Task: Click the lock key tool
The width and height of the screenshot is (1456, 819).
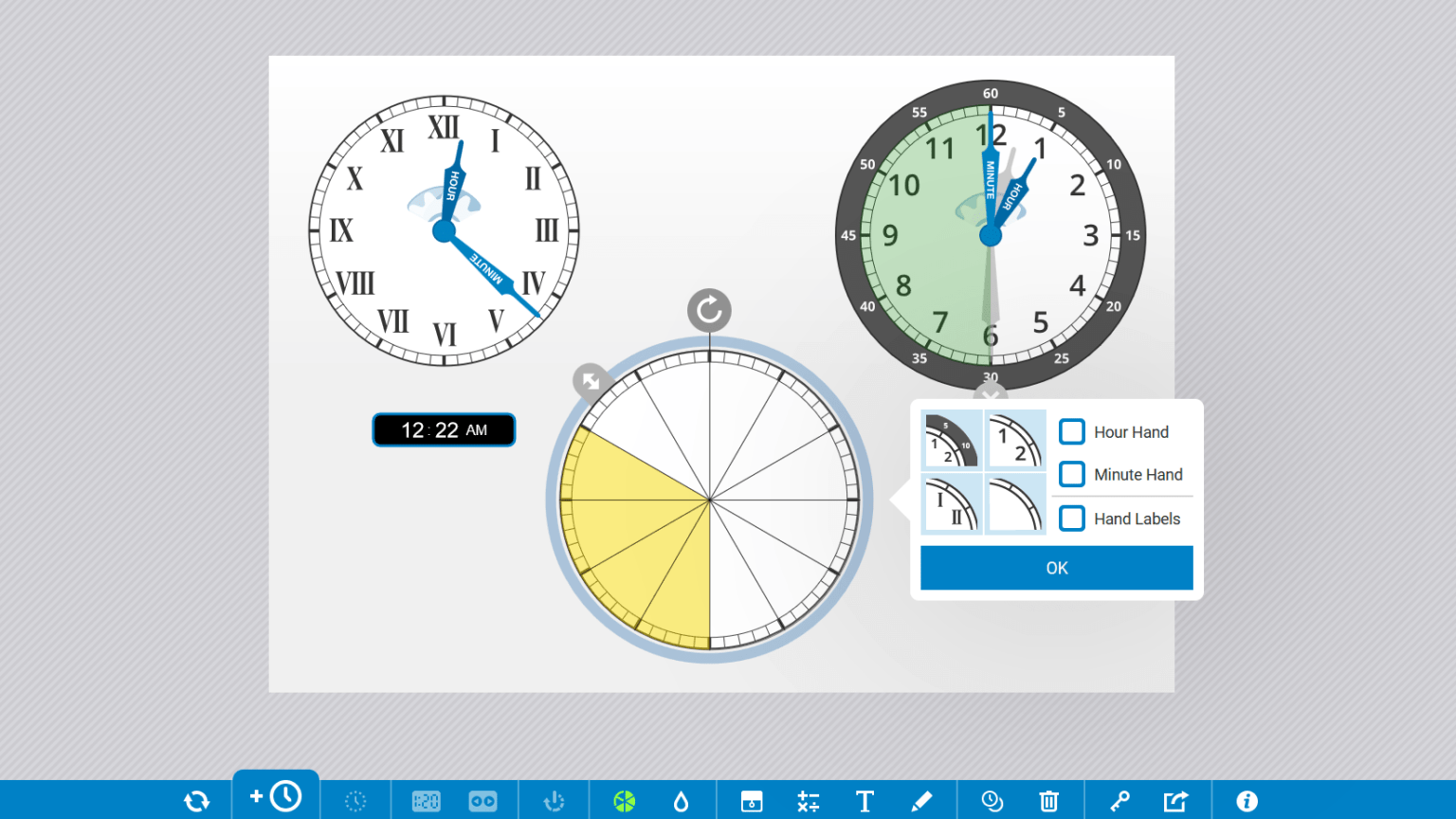Action: [x=1119, y=801]
